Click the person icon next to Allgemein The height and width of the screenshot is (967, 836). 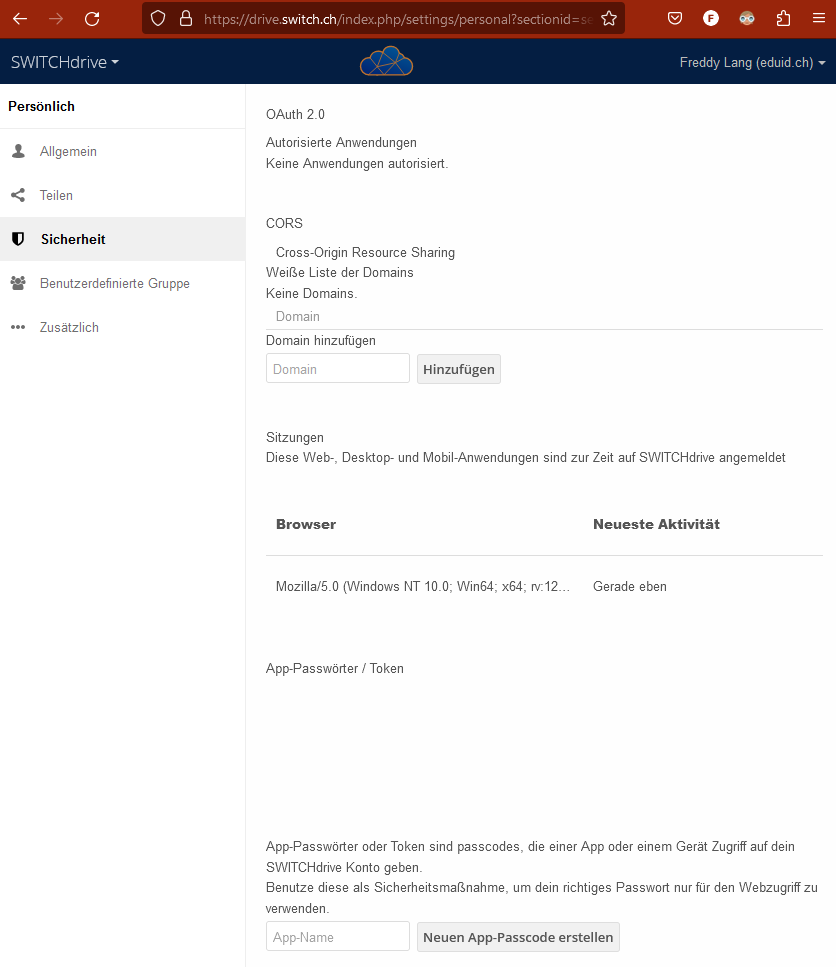18,151
